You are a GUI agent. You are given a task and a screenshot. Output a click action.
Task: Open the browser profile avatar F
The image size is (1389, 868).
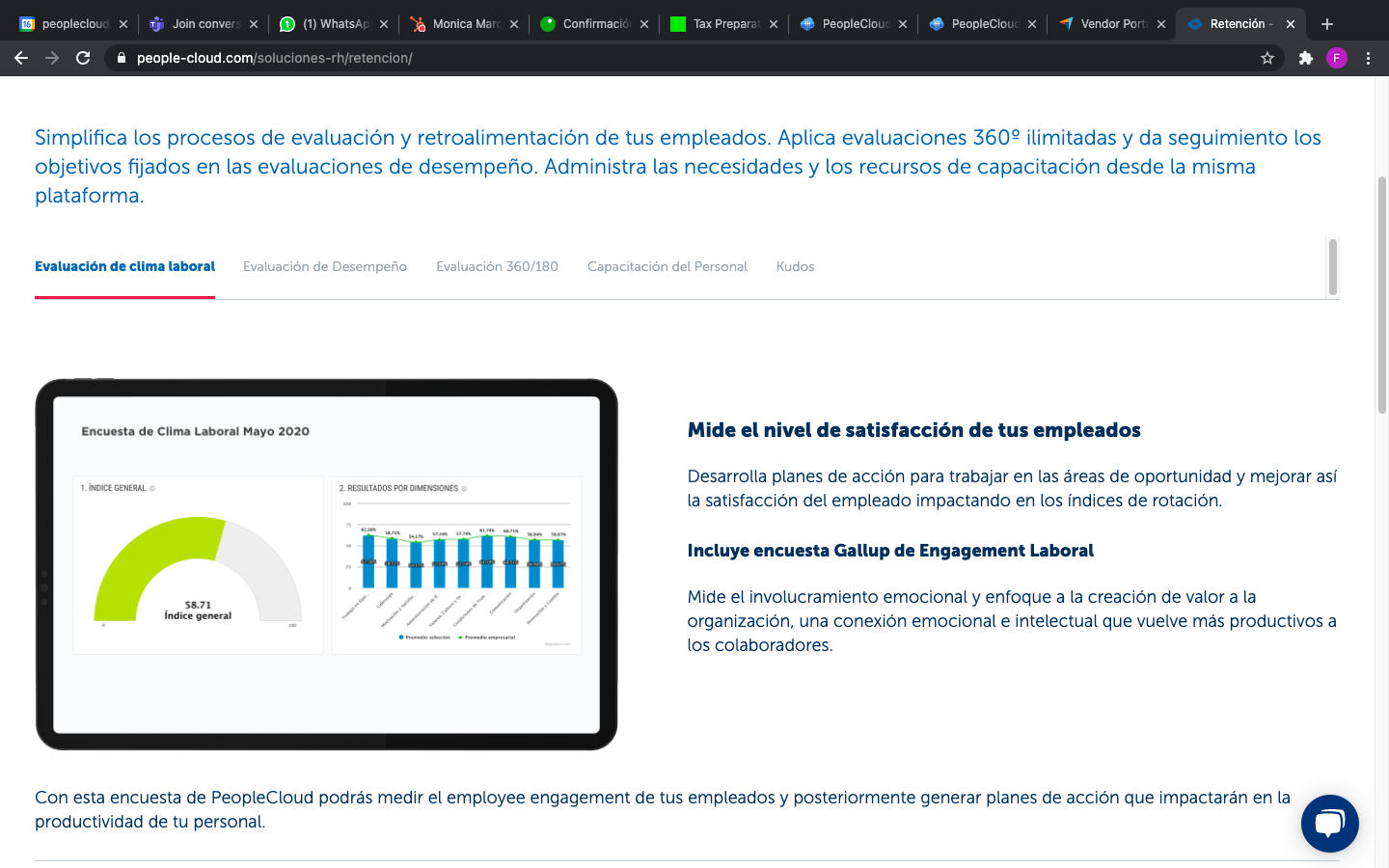[x=1337, y=58]
